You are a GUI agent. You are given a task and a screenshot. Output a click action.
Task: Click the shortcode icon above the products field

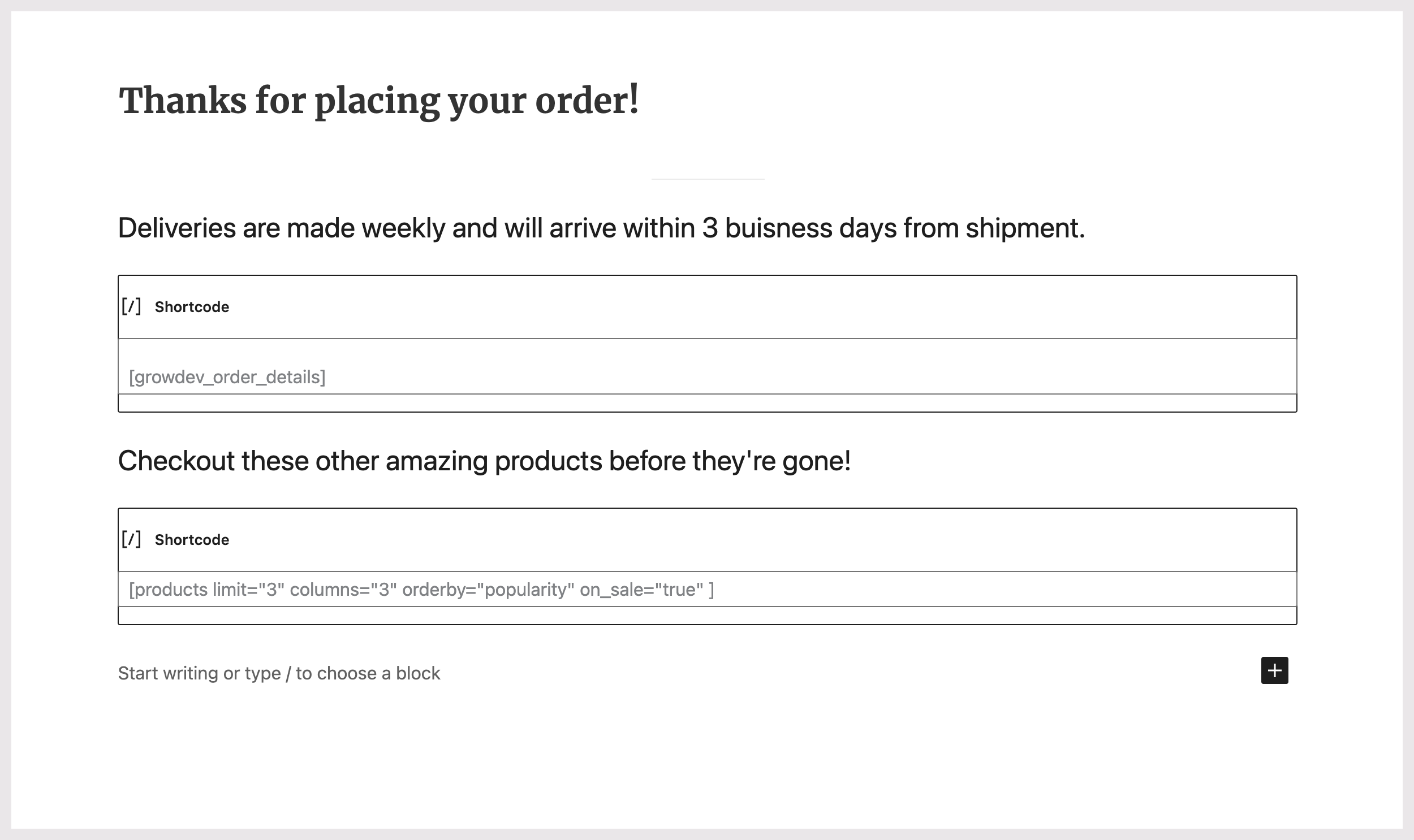(x=131, y=539)
